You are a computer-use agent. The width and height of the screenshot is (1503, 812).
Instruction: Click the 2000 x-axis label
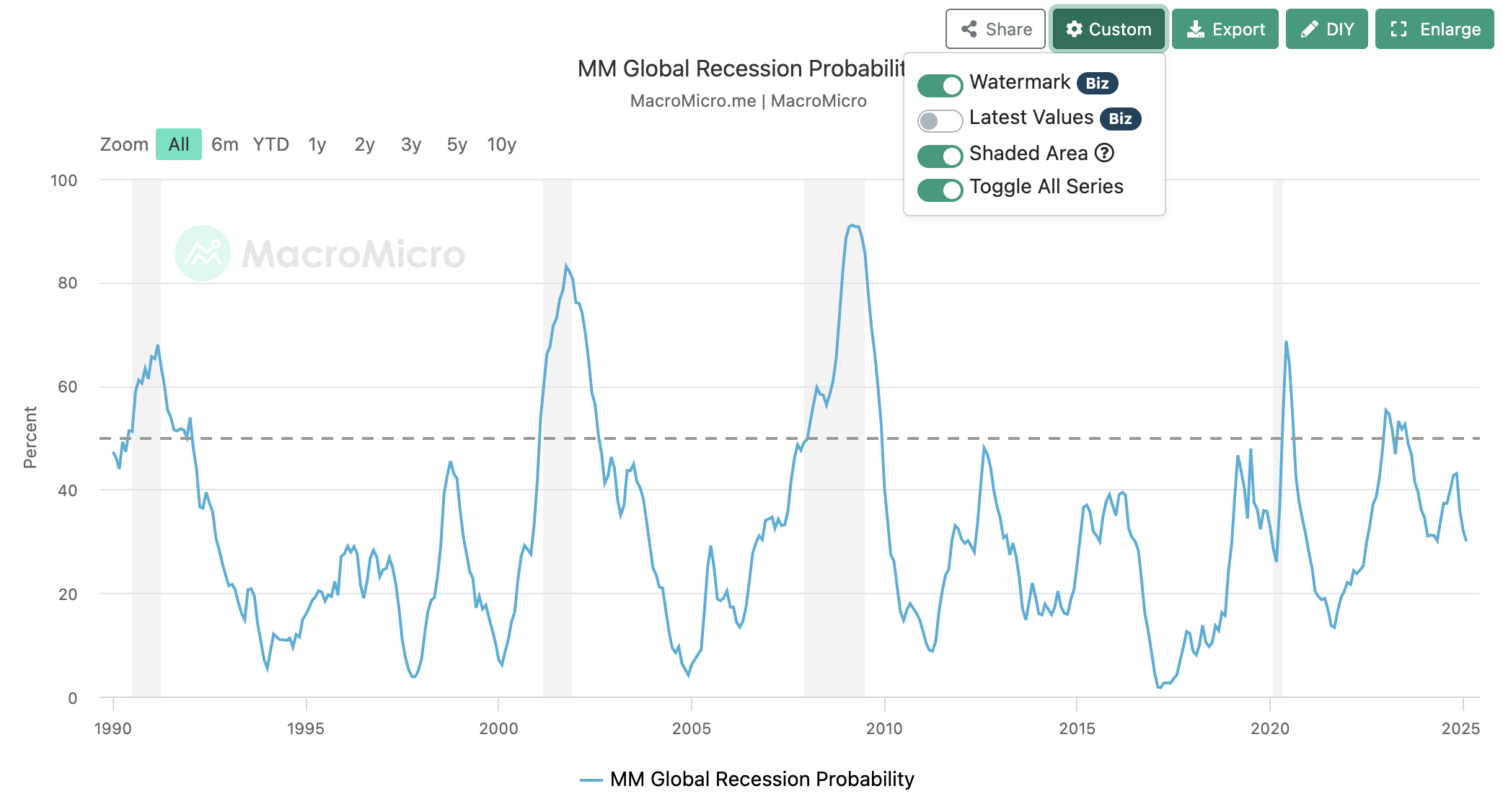pos(498,728)
